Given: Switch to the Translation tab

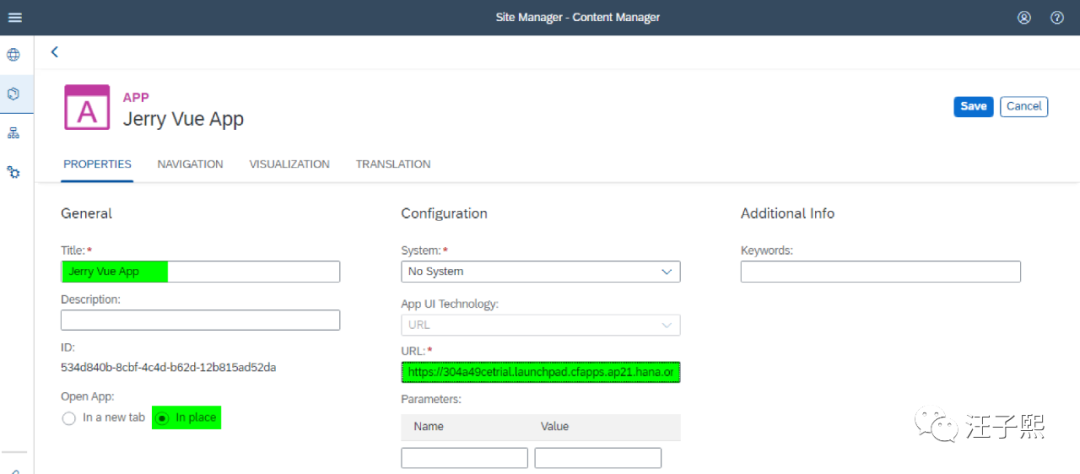Looking at the screenshot, I should click(393, 164).
